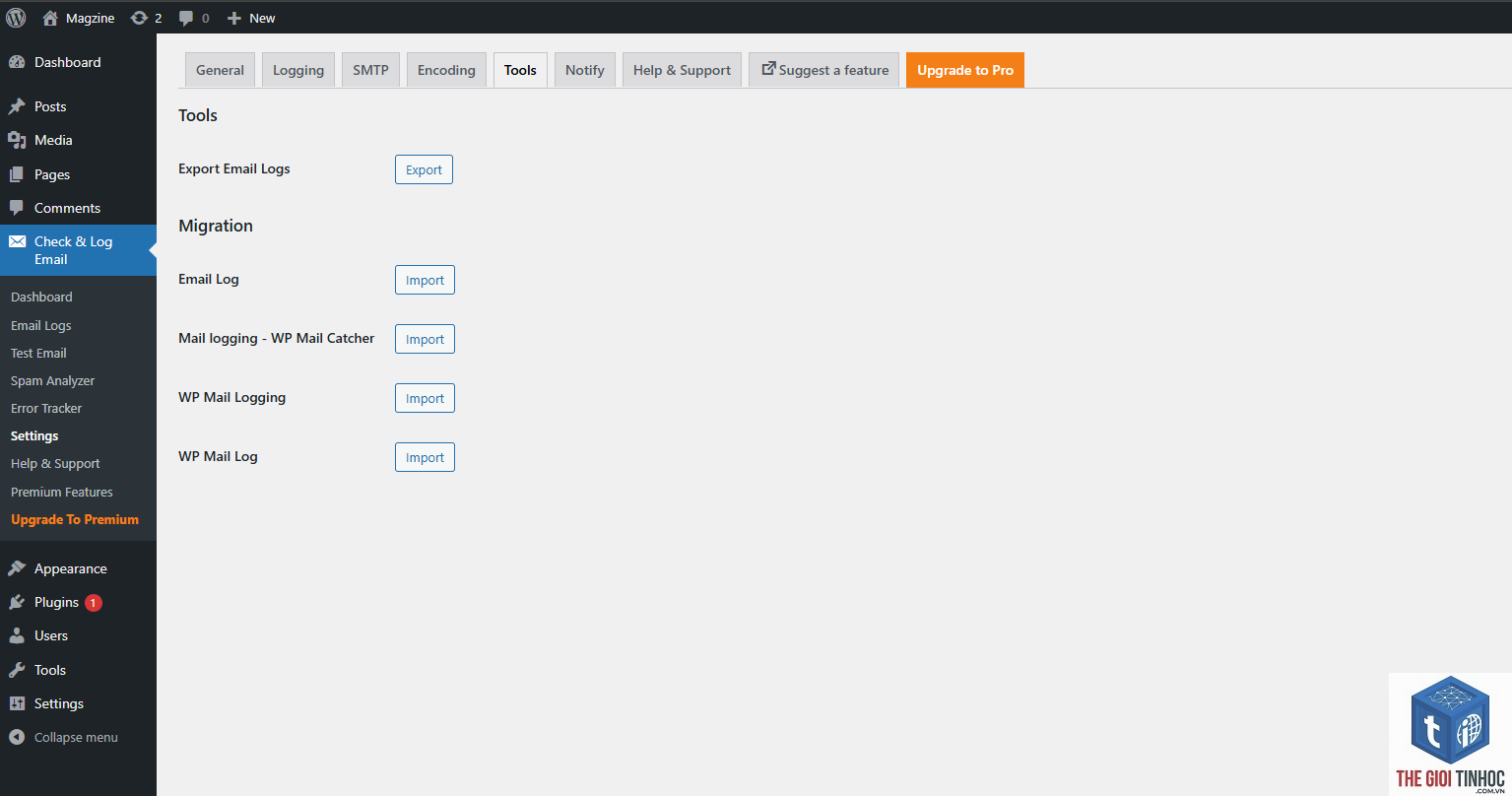Open the Email Logs submenu link
The width and height of the screenshot is (1512, 796).
41,325
